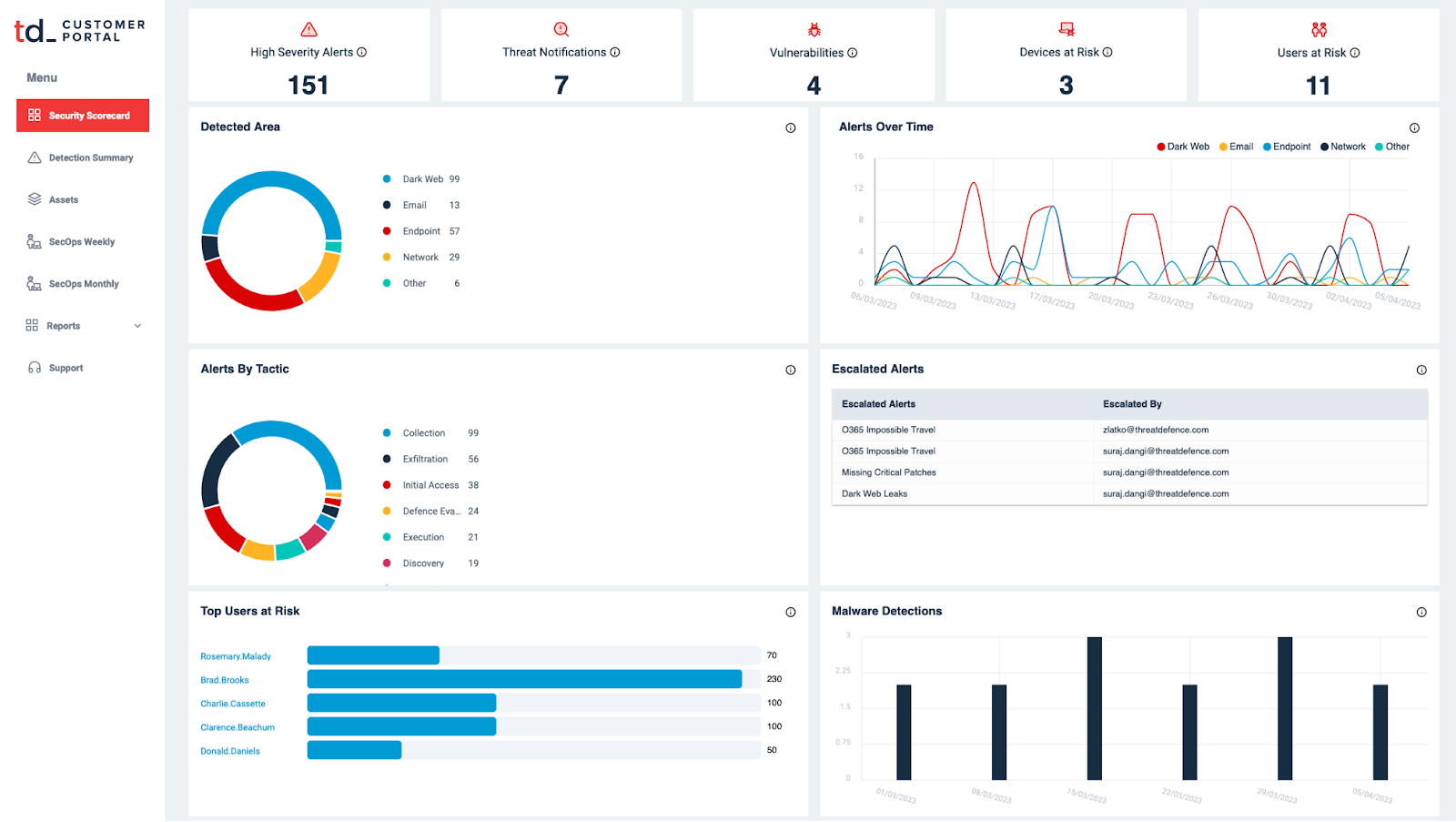Click the Reports grid icon in sidebar

32,325
